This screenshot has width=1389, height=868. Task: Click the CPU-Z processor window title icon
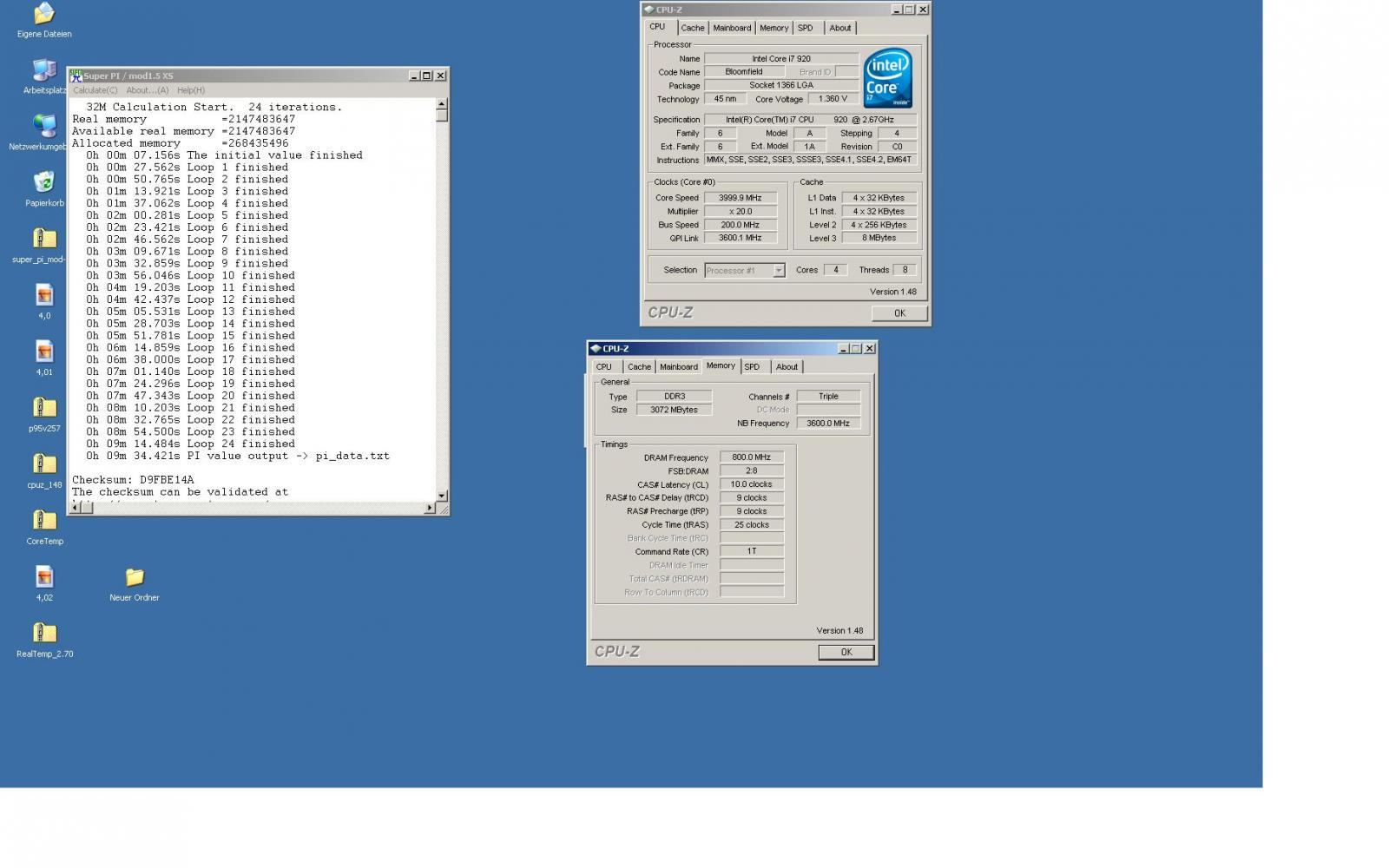pyautogui.click(x=649, y=10)
